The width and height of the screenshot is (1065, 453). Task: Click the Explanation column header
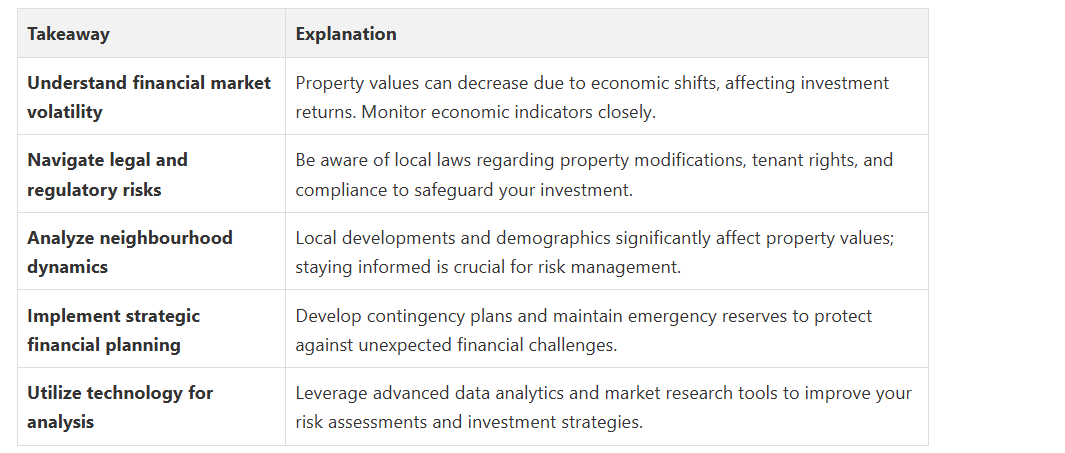[607, 33]
